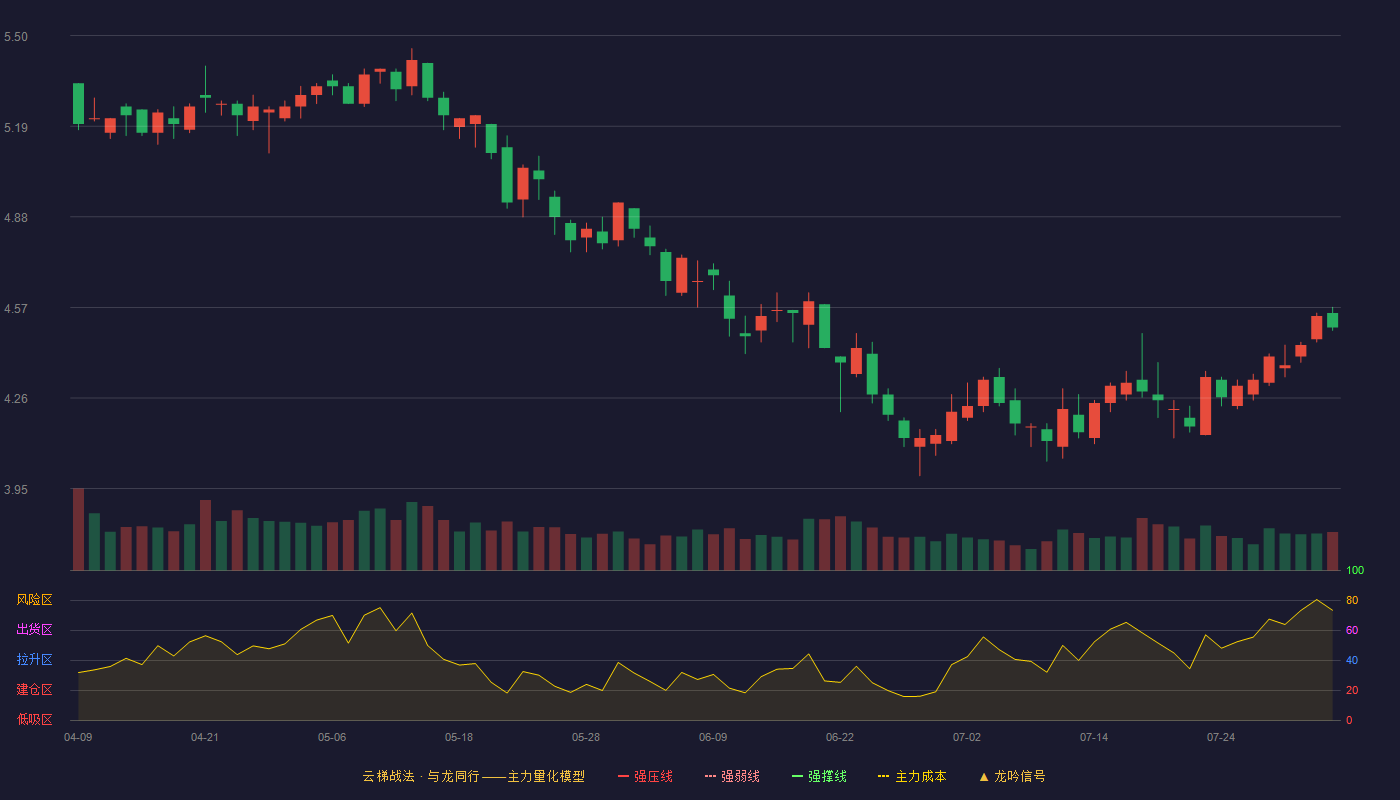
Task: Click the 07-02 date label
Action: pyautogui.click(x=967, y=737)
